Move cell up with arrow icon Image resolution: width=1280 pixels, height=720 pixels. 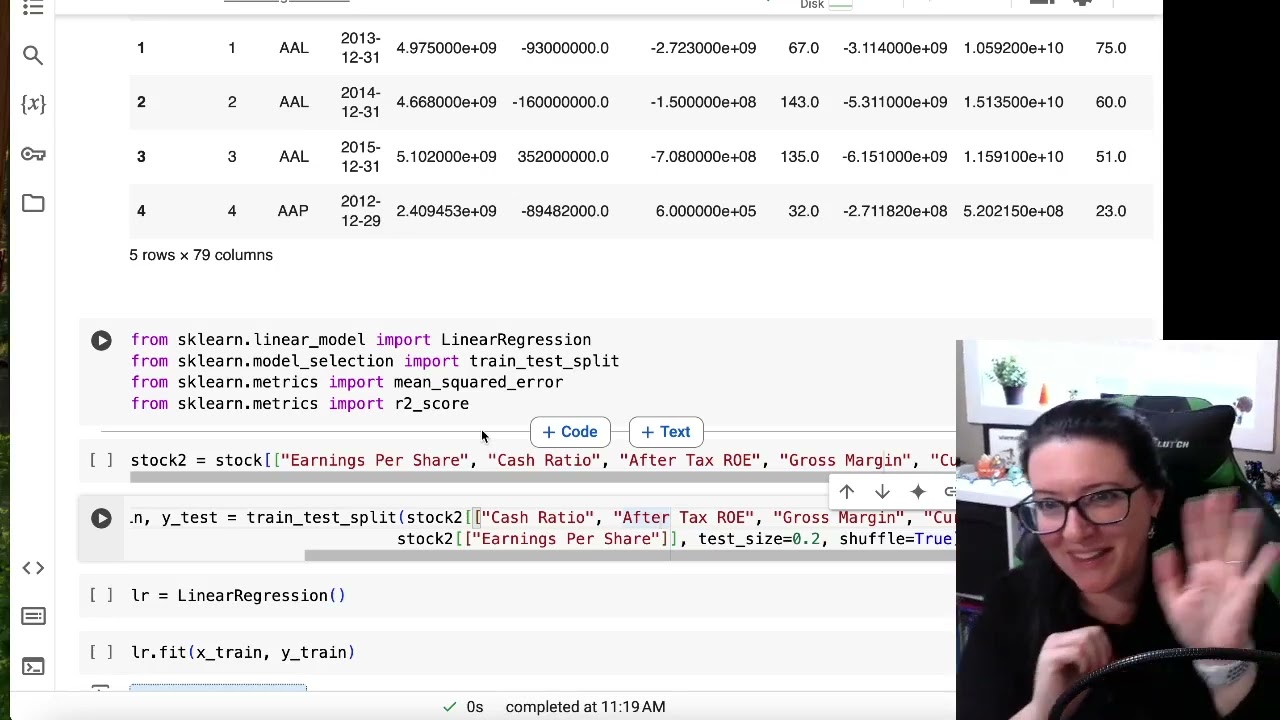pos(846,491)
